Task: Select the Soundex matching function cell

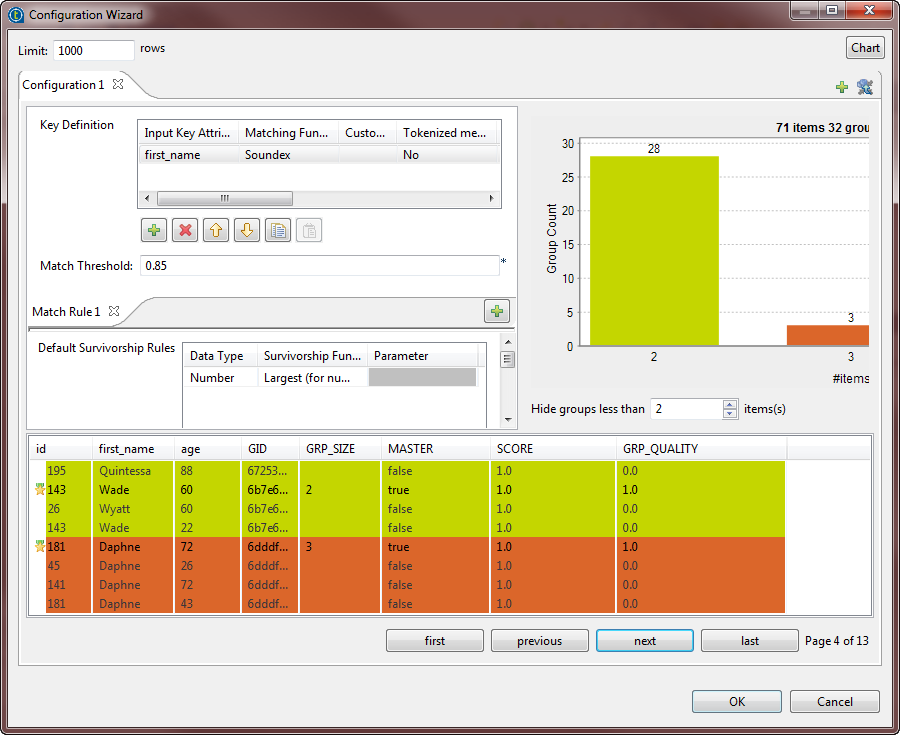Action: (288, 155)
